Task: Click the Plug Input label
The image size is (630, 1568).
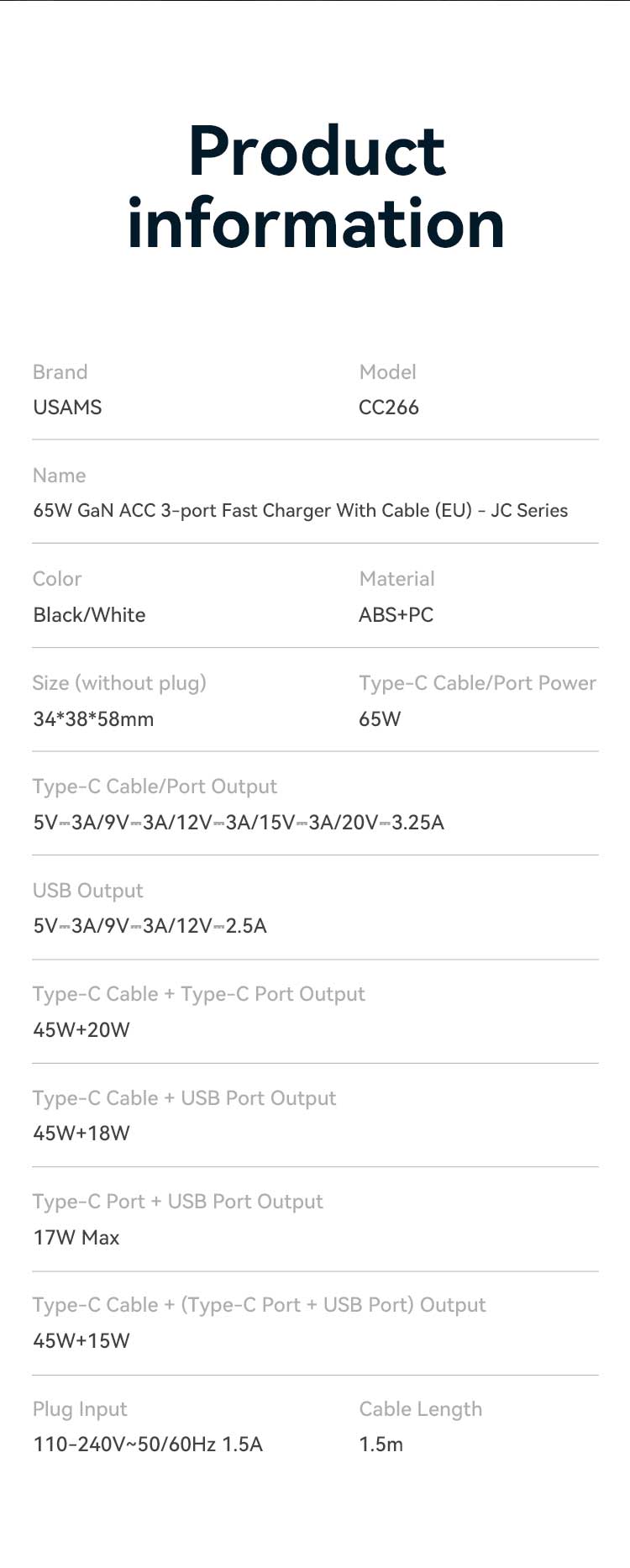Action: [x=80, y=1409]
